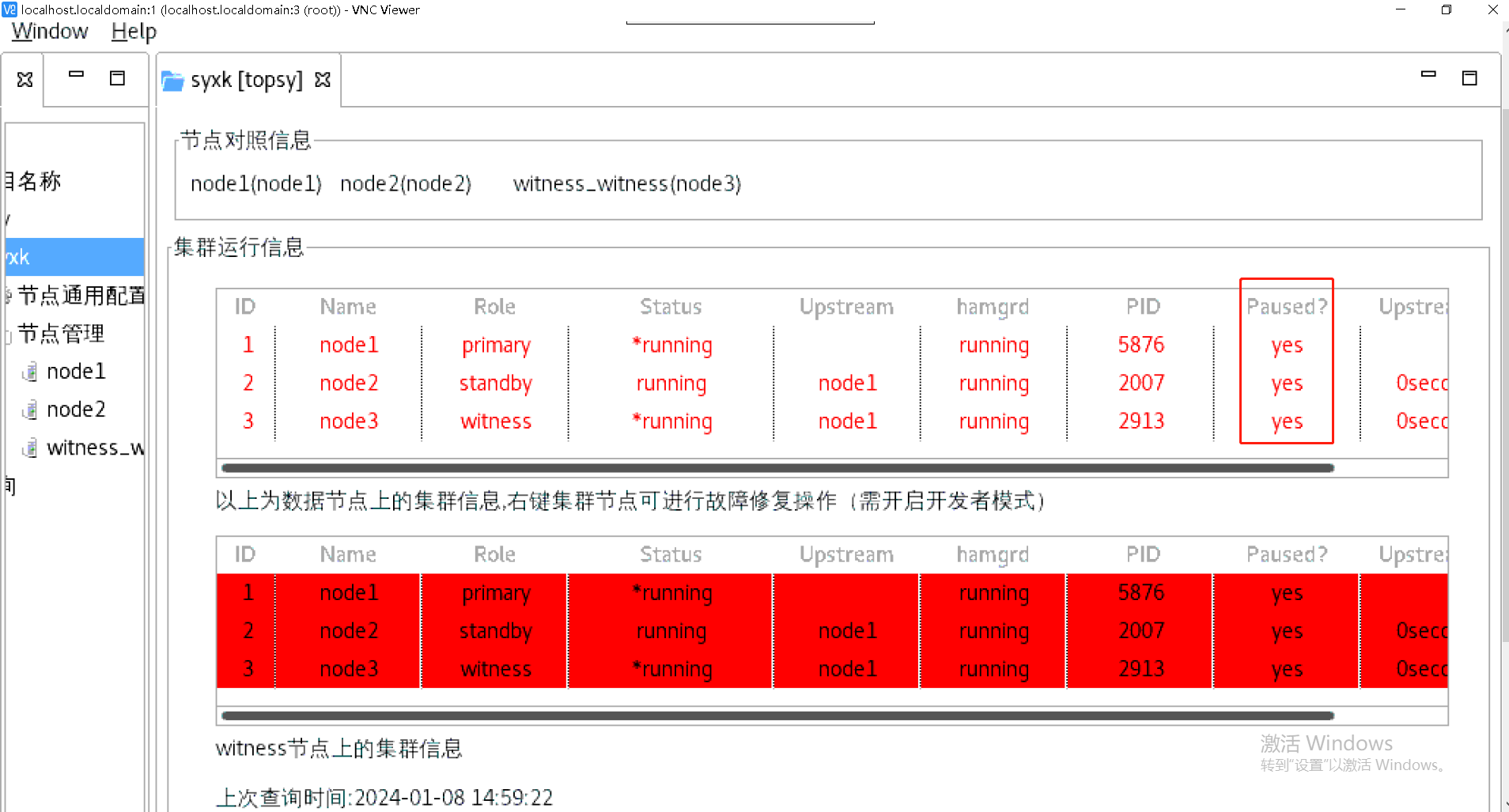Minimize the syxk editor area
1509x812 pixels.
[x=1428, y=74]
